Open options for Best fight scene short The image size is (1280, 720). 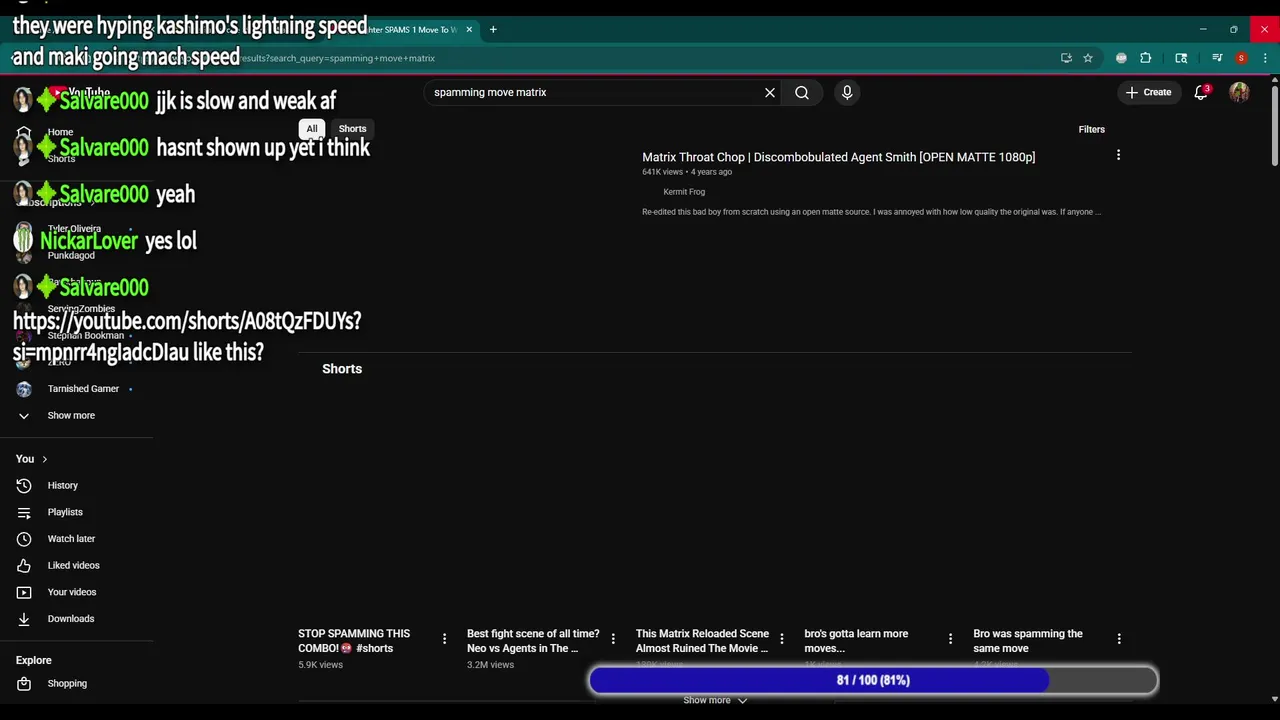click(x=613, y=638)
